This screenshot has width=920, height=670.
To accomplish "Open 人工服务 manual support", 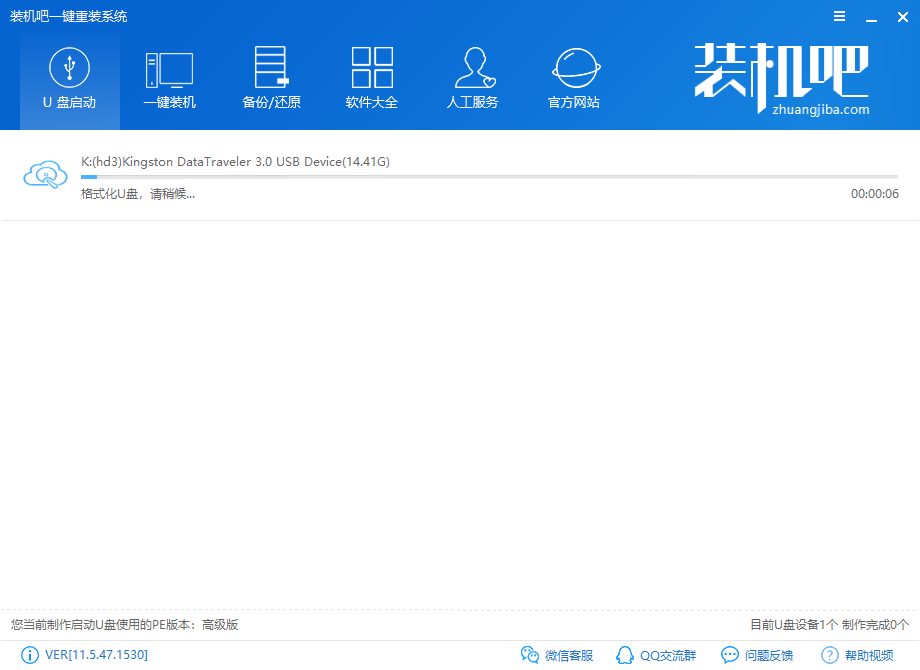I will pyautogui.click(x=472, y=79).
